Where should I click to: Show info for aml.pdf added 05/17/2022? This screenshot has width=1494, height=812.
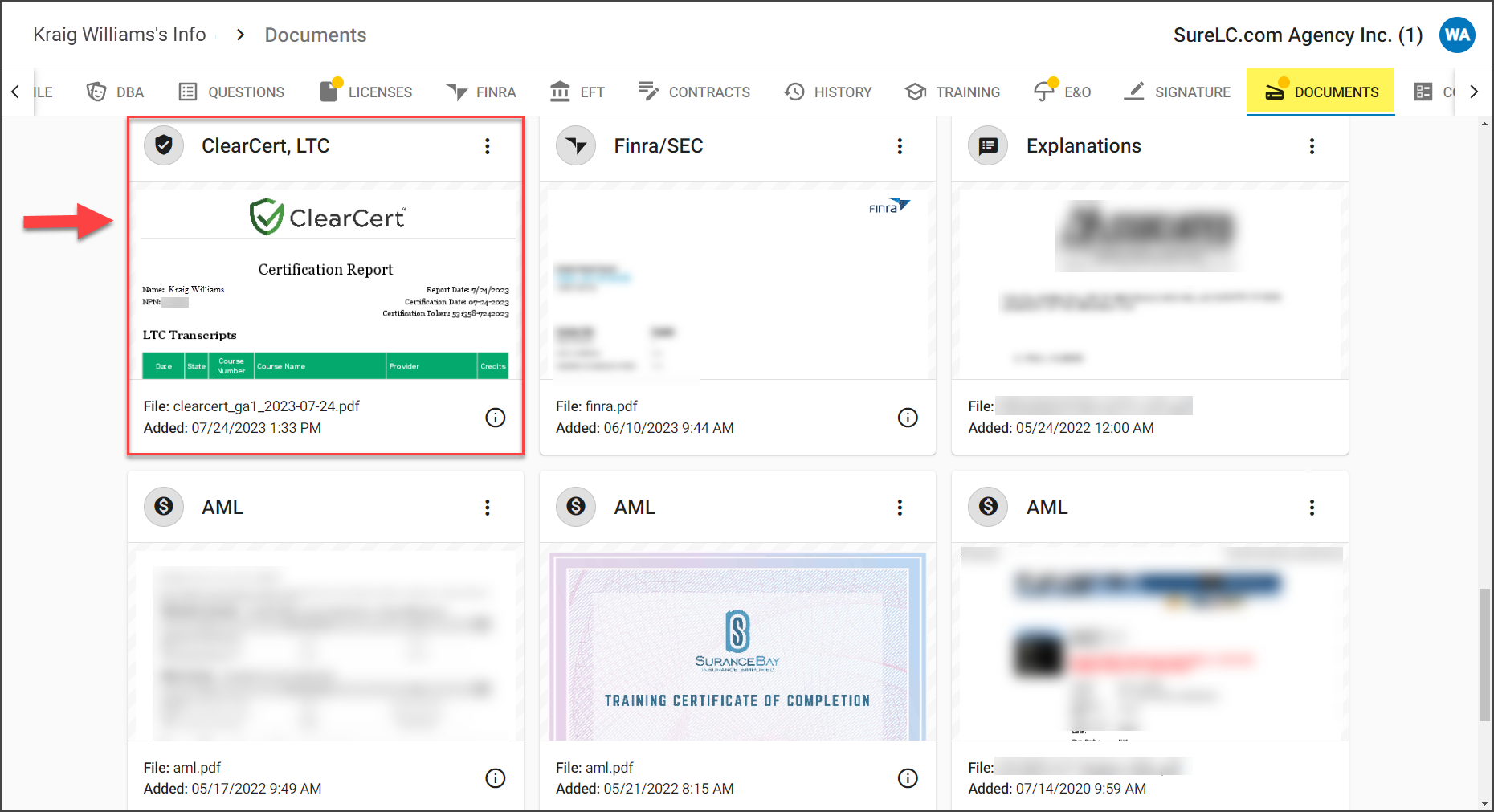point(496,778)
